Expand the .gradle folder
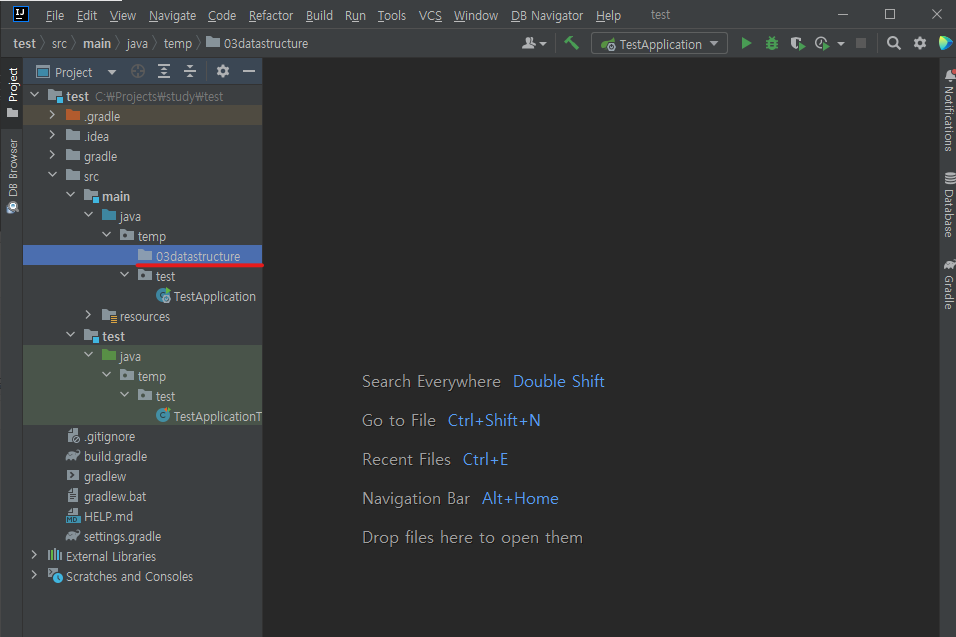The height and width of the screenshot is (637, 956). click(52, 115)
